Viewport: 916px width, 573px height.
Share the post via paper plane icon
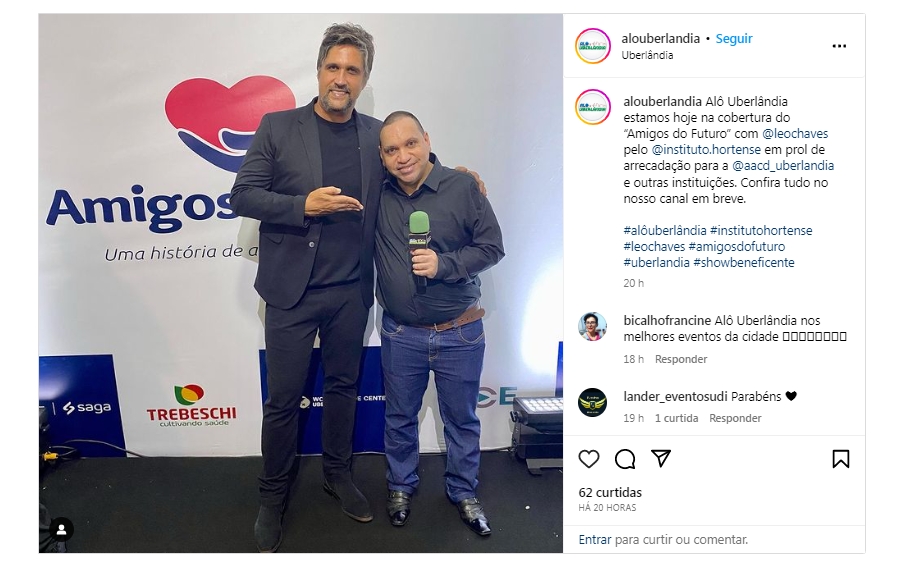[661, 459]
